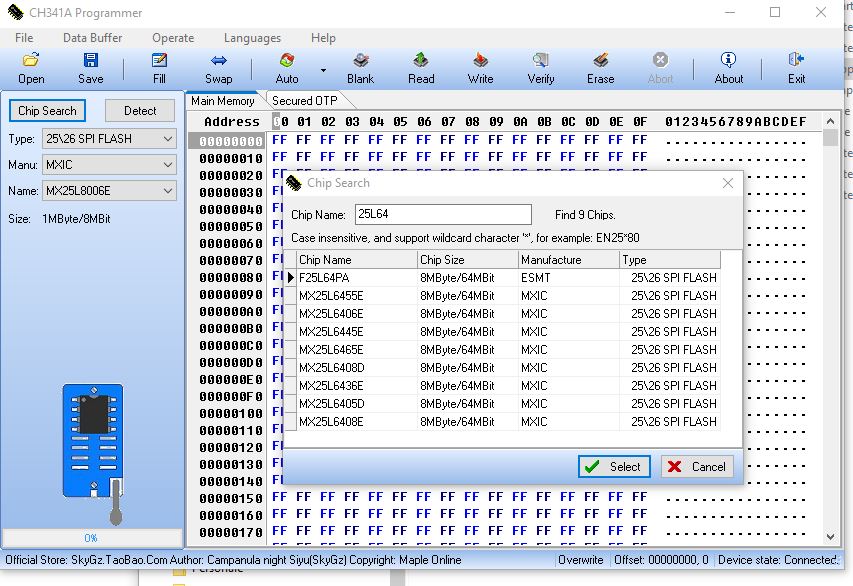Screen dimensions: 853x586
Task: Click the Chip Search dialog title icon
Action: [x=294, y=183]
